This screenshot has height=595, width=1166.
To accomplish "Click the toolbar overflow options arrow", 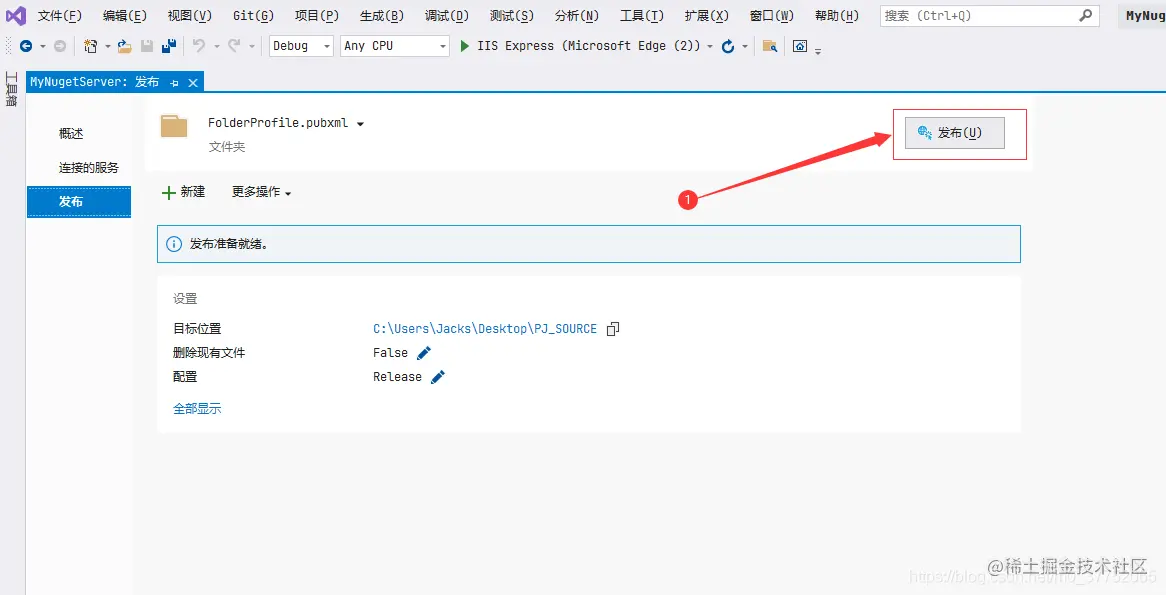I will [x=818, y=51].
